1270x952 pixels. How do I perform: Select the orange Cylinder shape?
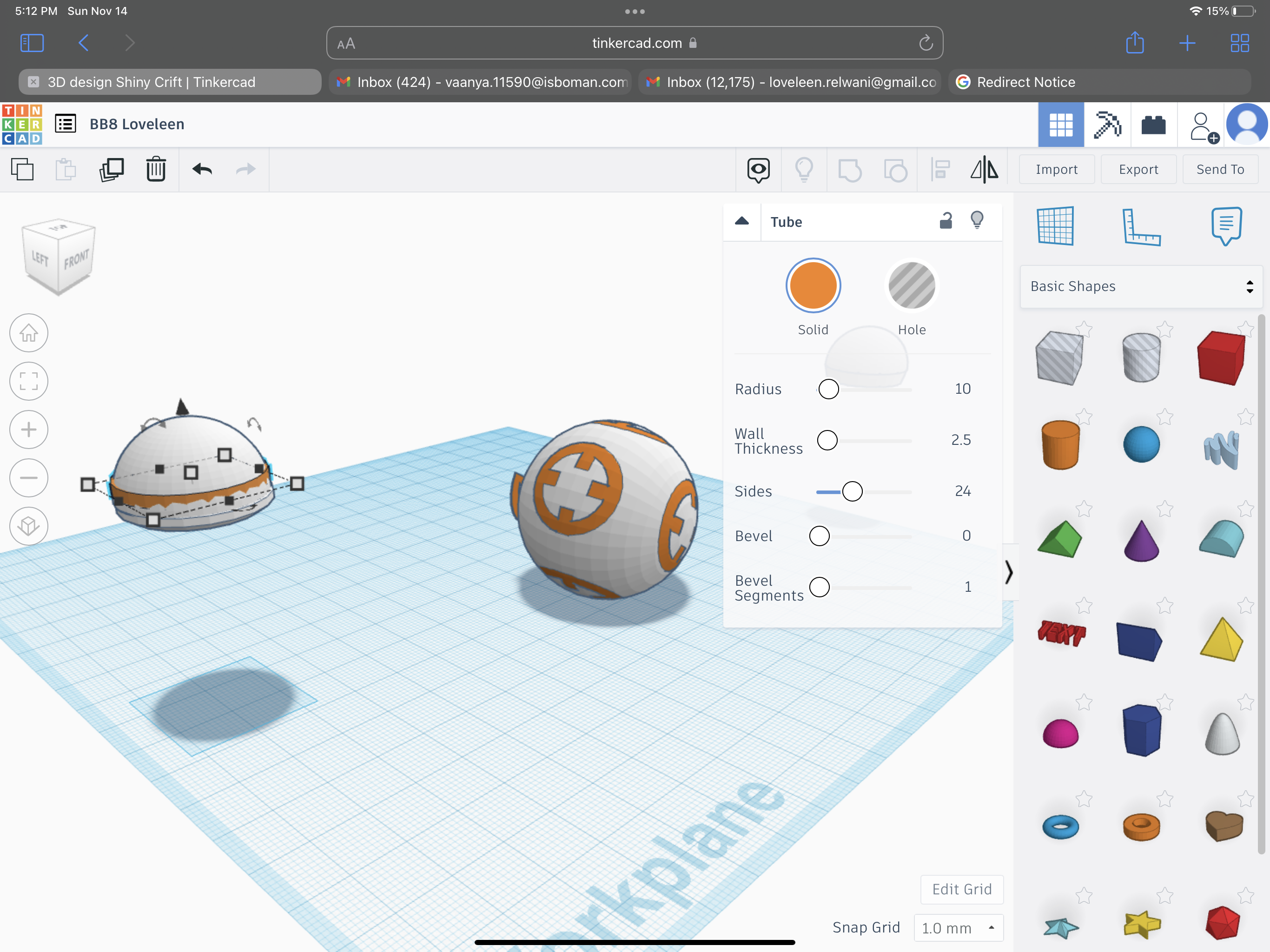[x=1060, y=445]
